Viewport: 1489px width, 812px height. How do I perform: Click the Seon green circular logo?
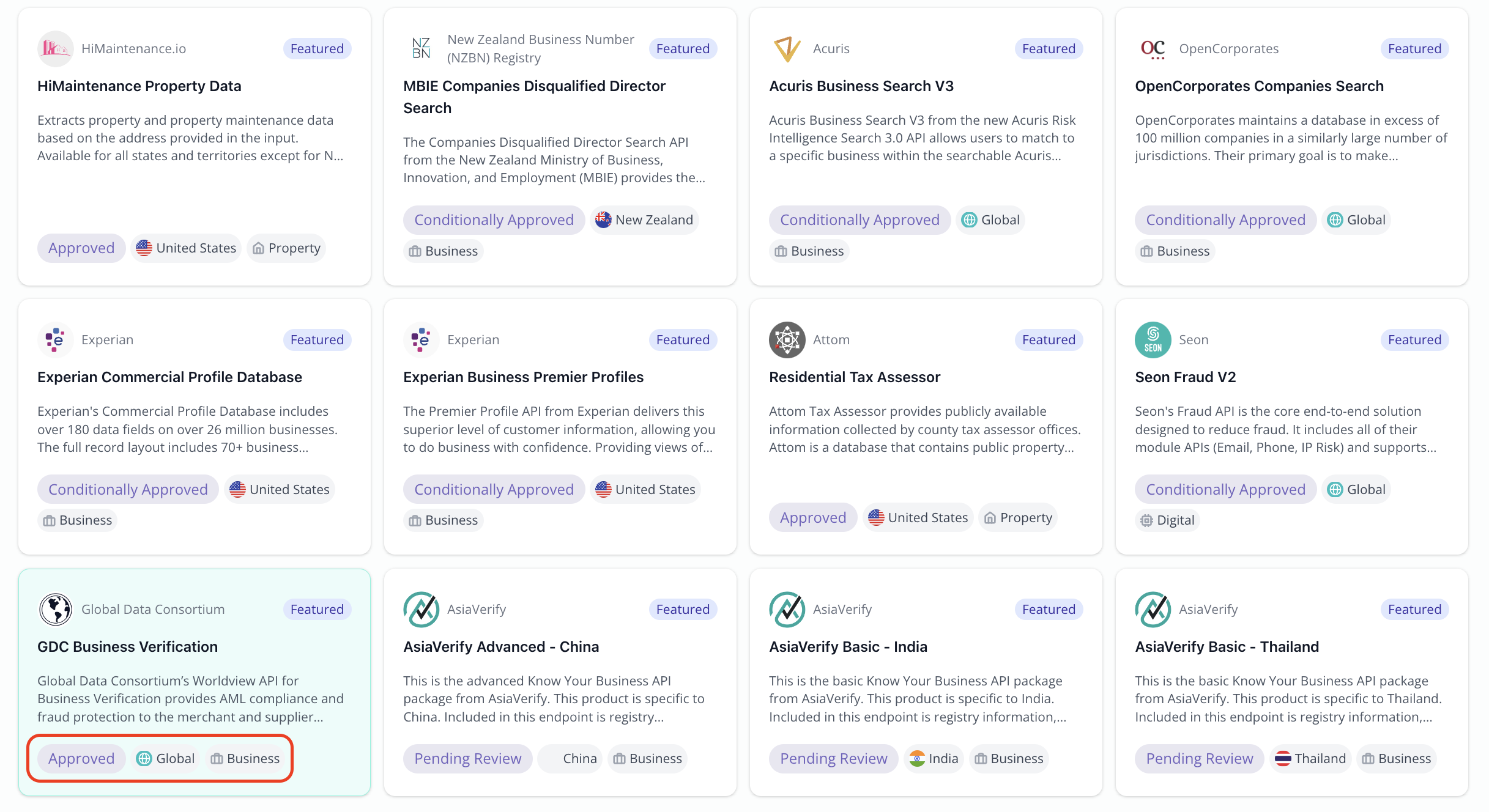(x=1153, y=340)
